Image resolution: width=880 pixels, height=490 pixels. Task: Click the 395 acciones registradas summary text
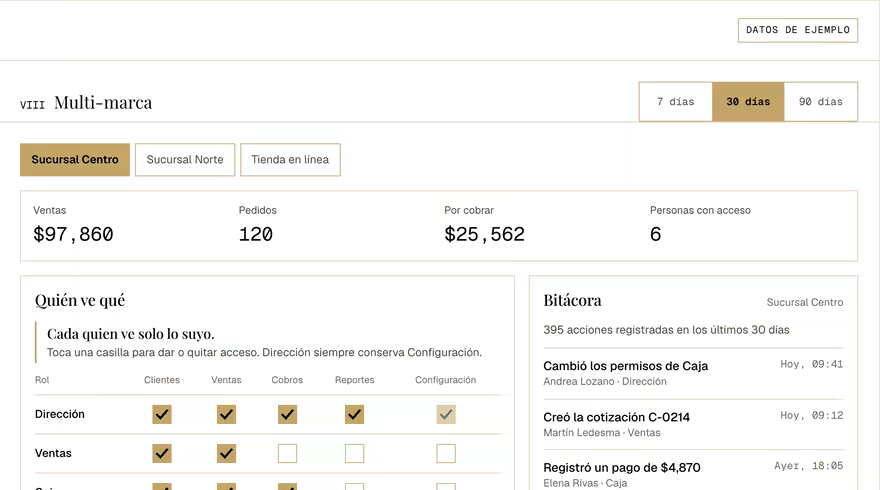(x=666, y=329)
